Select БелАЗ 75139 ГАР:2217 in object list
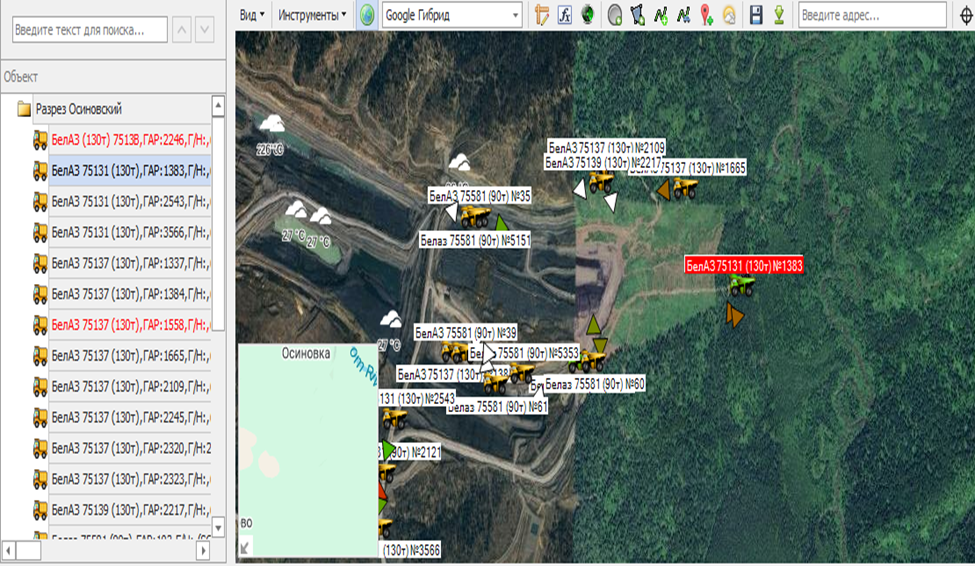 point(130,511)
